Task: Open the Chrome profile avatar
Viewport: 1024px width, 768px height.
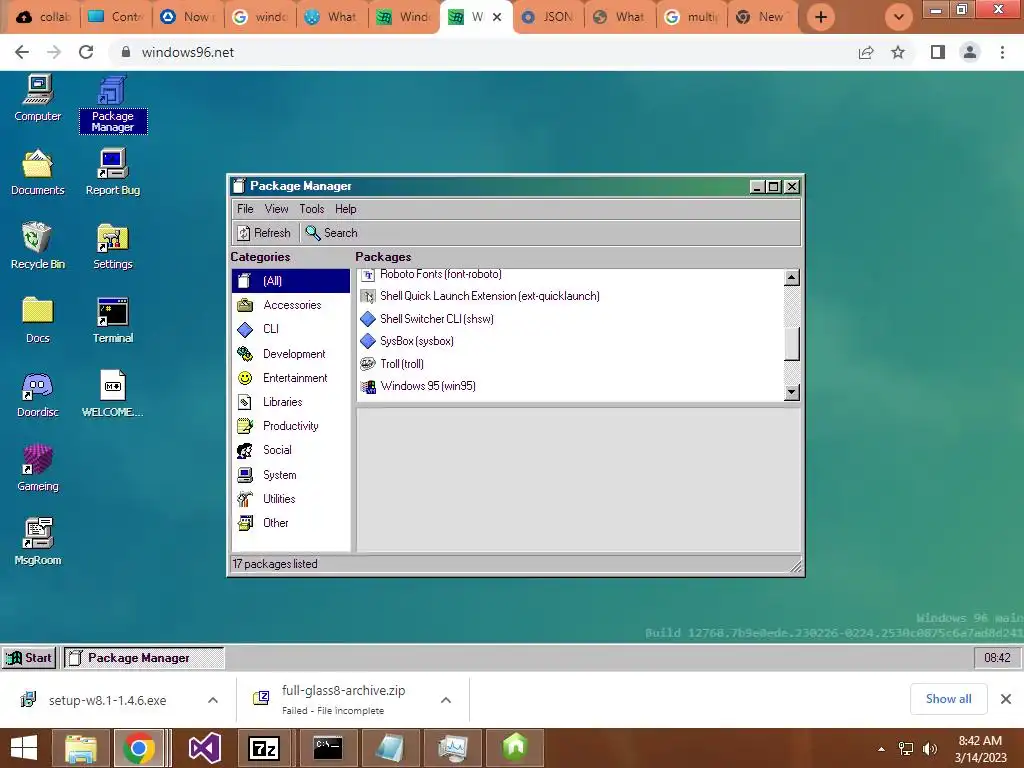Action: tap(970, 52)
